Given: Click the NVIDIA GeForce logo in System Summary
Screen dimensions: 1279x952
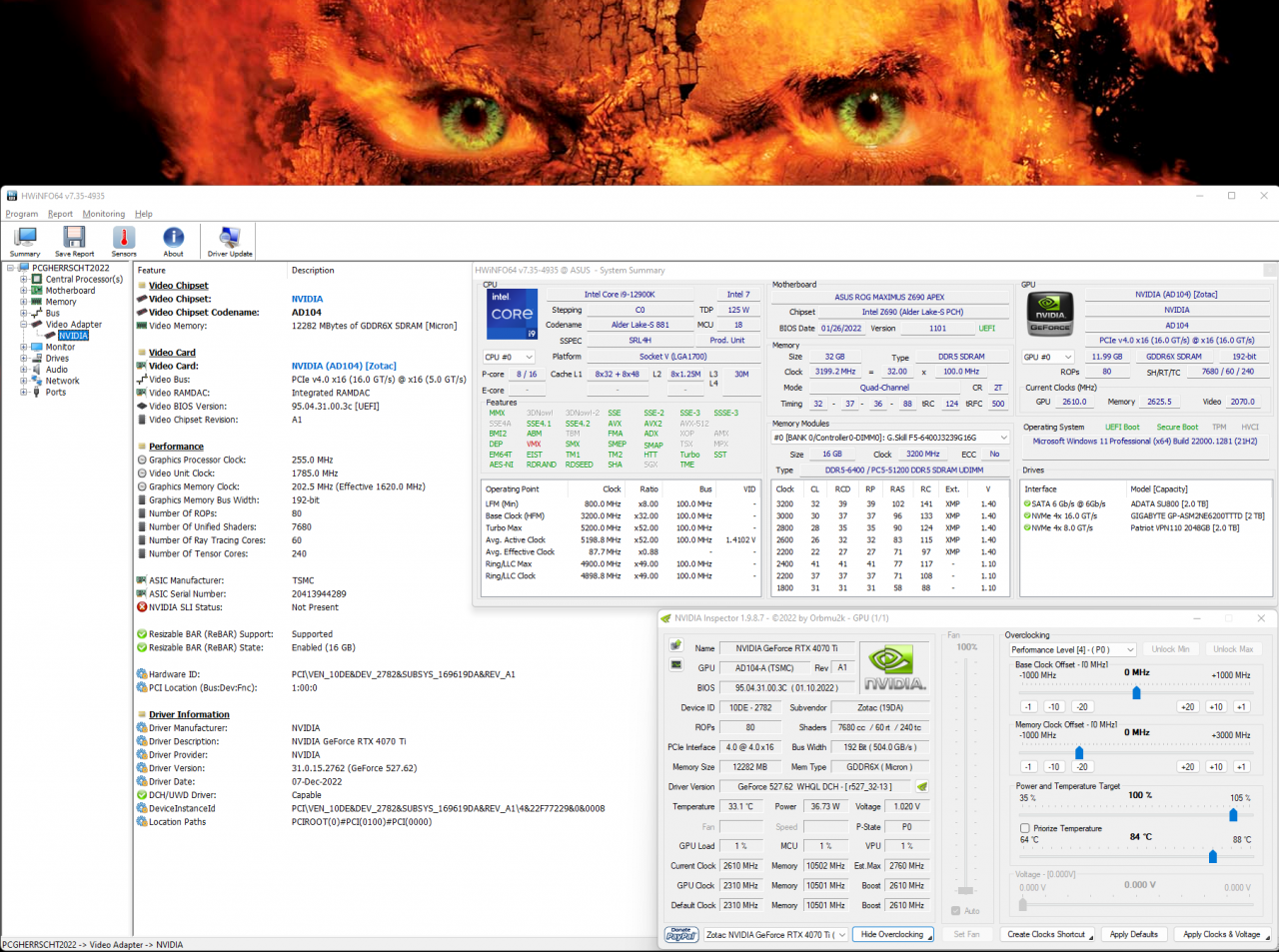Looking at the screenshot, I should click(1050, 314).
